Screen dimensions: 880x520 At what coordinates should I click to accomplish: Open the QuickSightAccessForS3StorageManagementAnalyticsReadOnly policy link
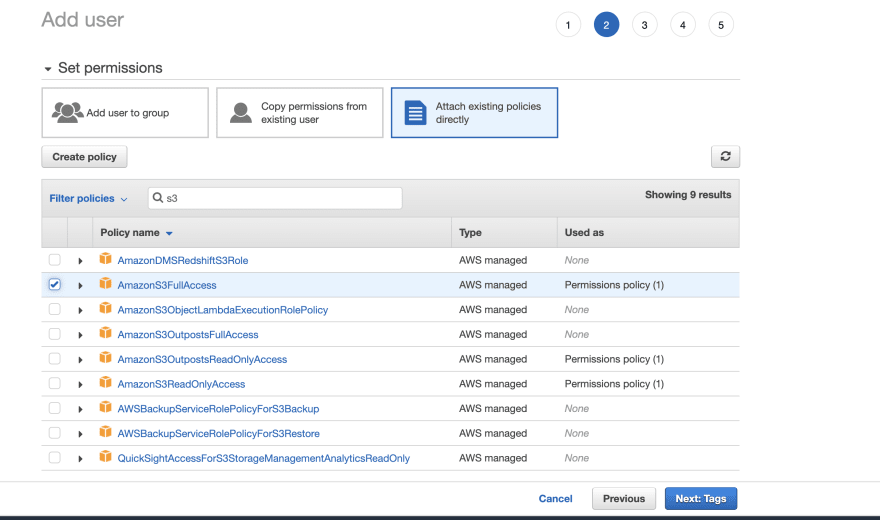click(x=263, y=458)
